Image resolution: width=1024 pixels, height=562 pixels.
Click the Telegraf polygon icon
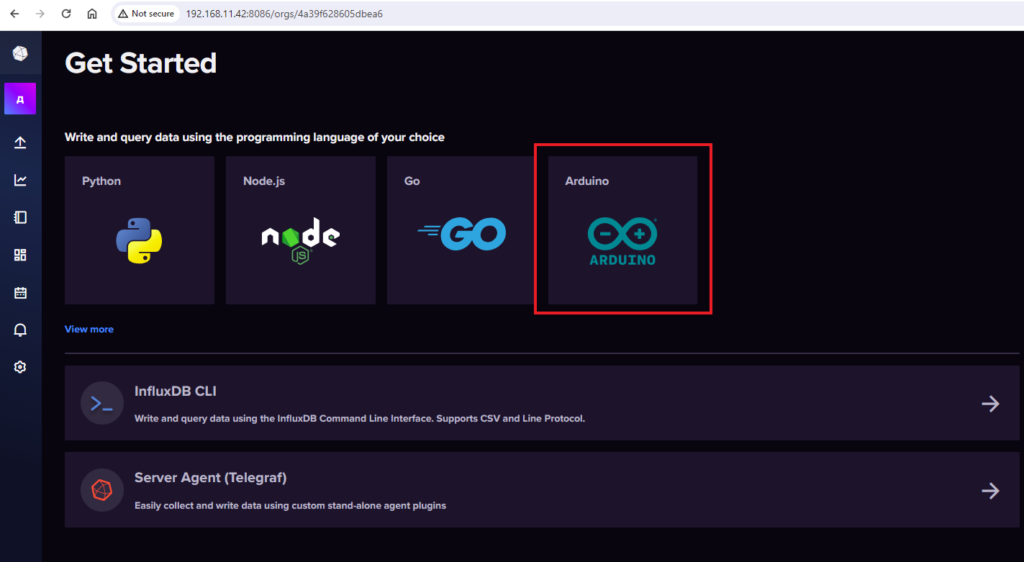102,490
